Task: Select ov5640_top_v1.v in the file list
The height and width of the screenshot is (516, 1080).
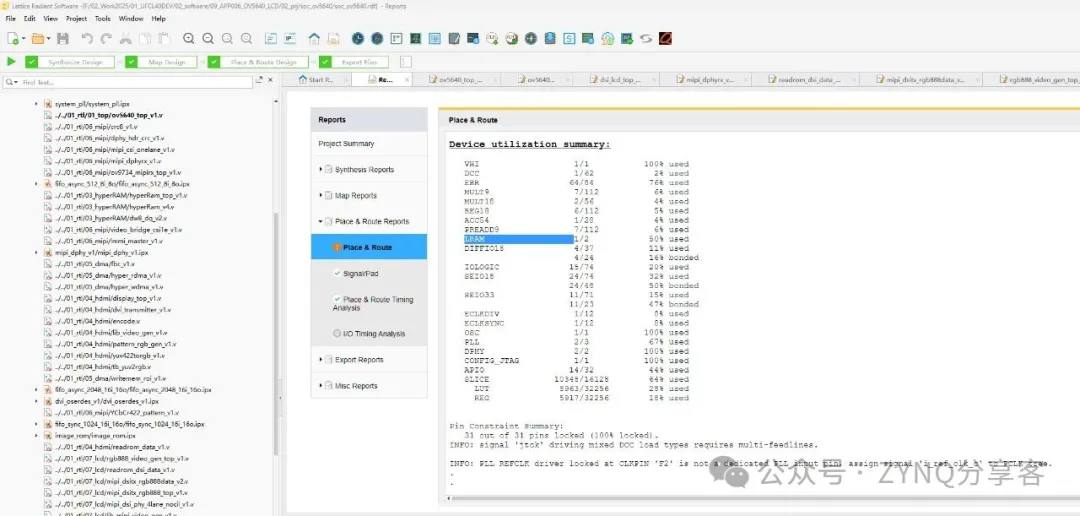Action: [109, 115]
